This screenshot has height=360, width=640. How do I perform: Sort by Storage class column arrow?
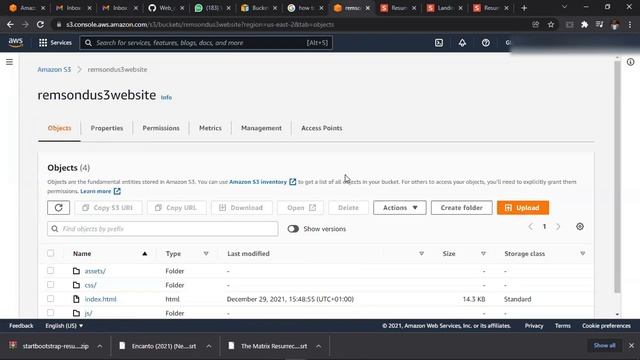[582, 253]
